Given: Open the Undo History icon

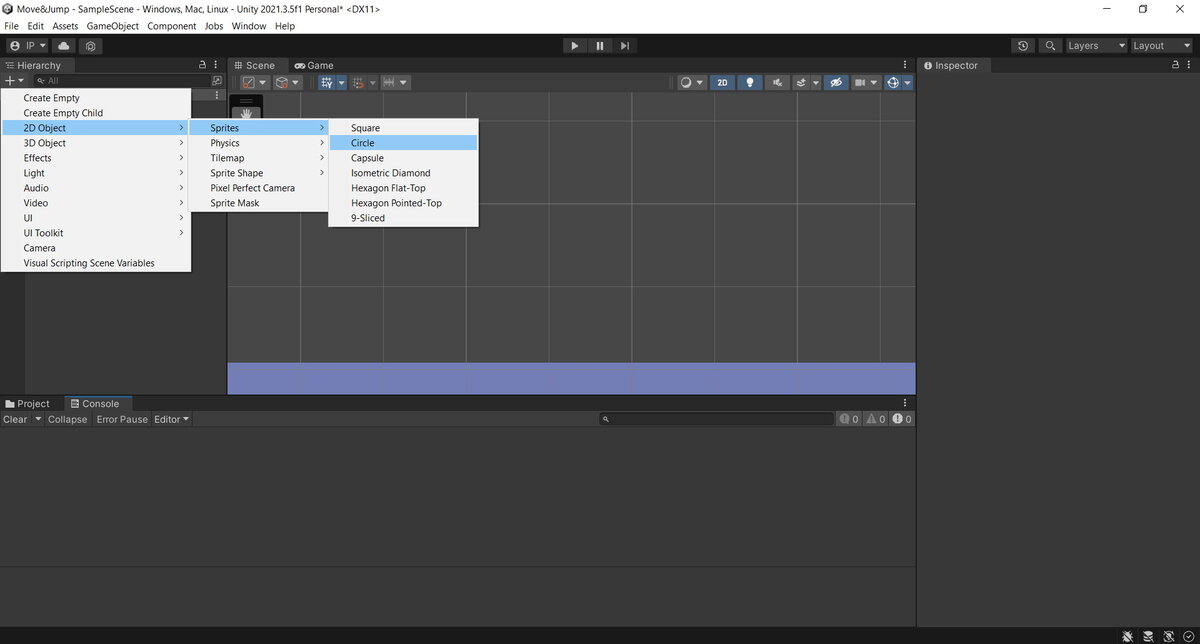Looking at the screenshot, I should (1023, 46).
